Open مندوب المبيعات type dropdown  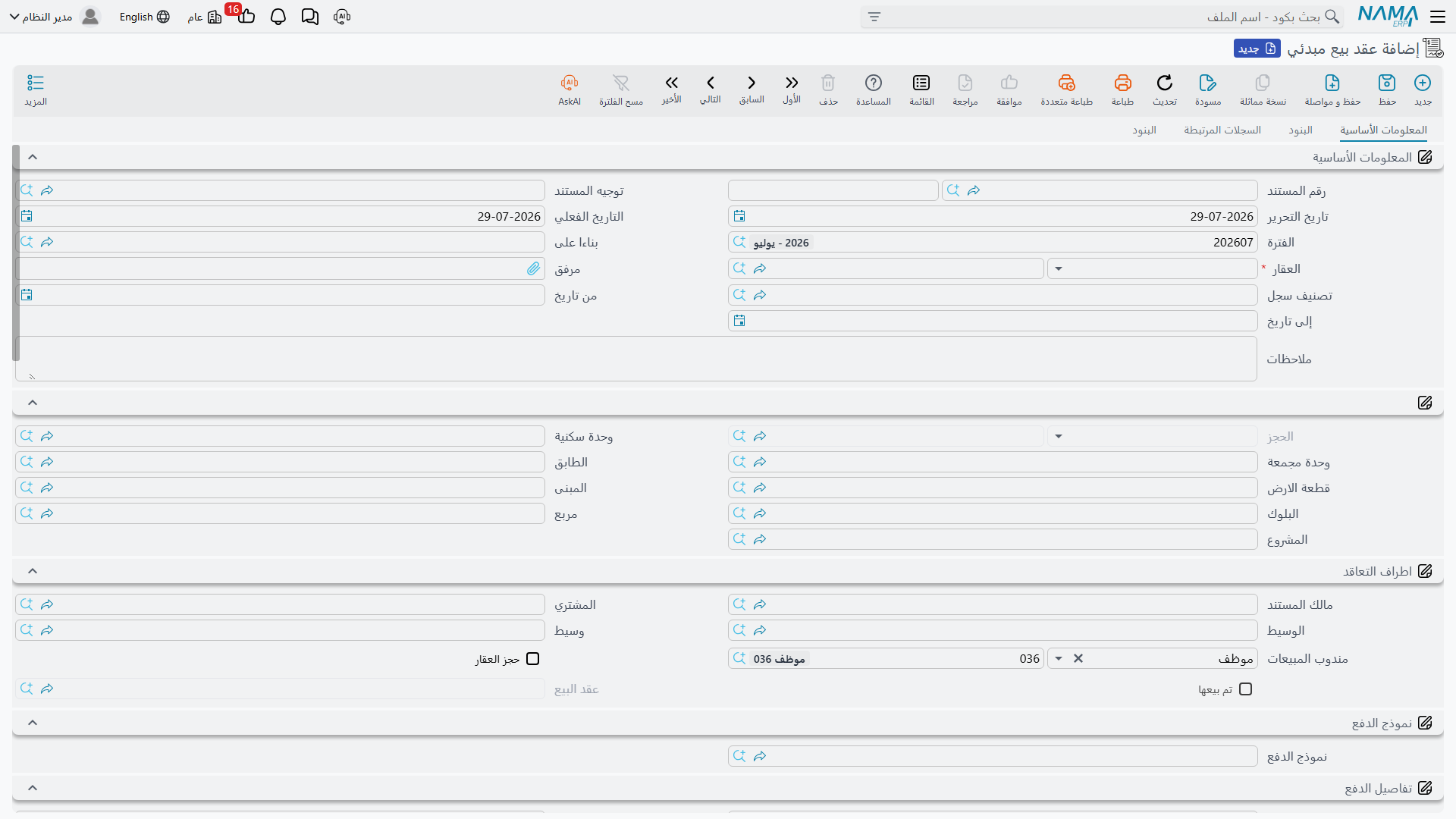[1059, 658]
